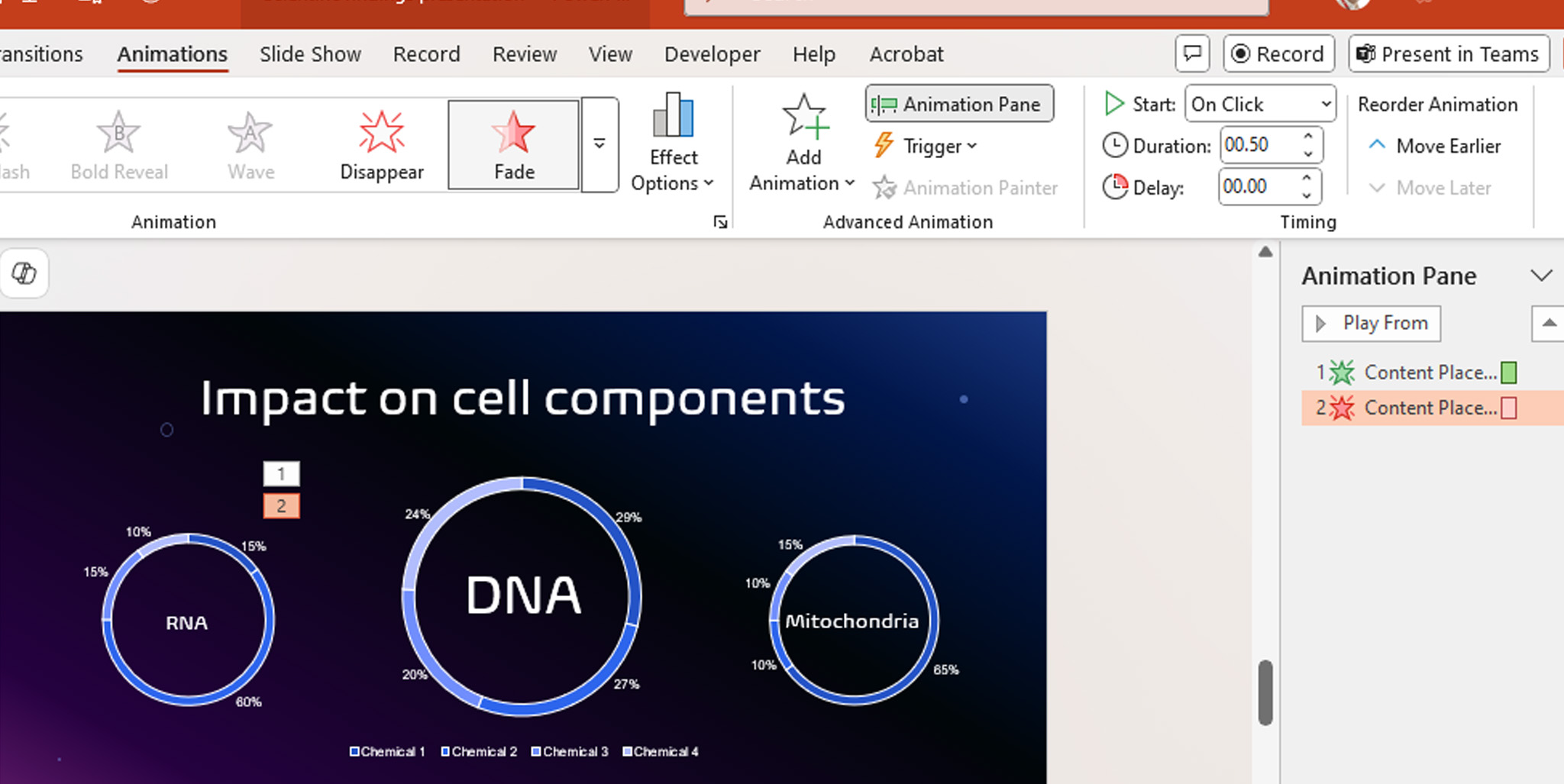Click the DNA donut chart label
This screenshot has width=1564, height=784.
(x=524, y=595)
